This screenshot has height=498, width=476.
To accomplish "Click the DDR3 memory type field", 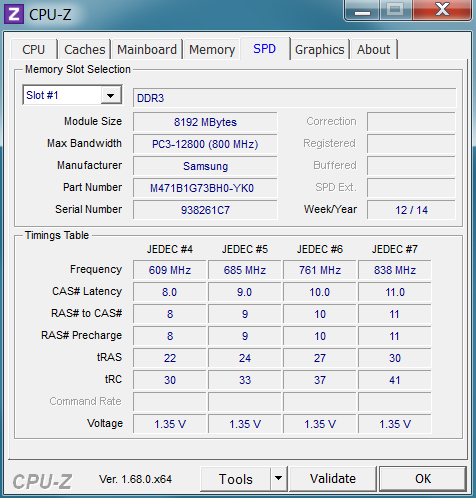I will [x=294, y=98].
